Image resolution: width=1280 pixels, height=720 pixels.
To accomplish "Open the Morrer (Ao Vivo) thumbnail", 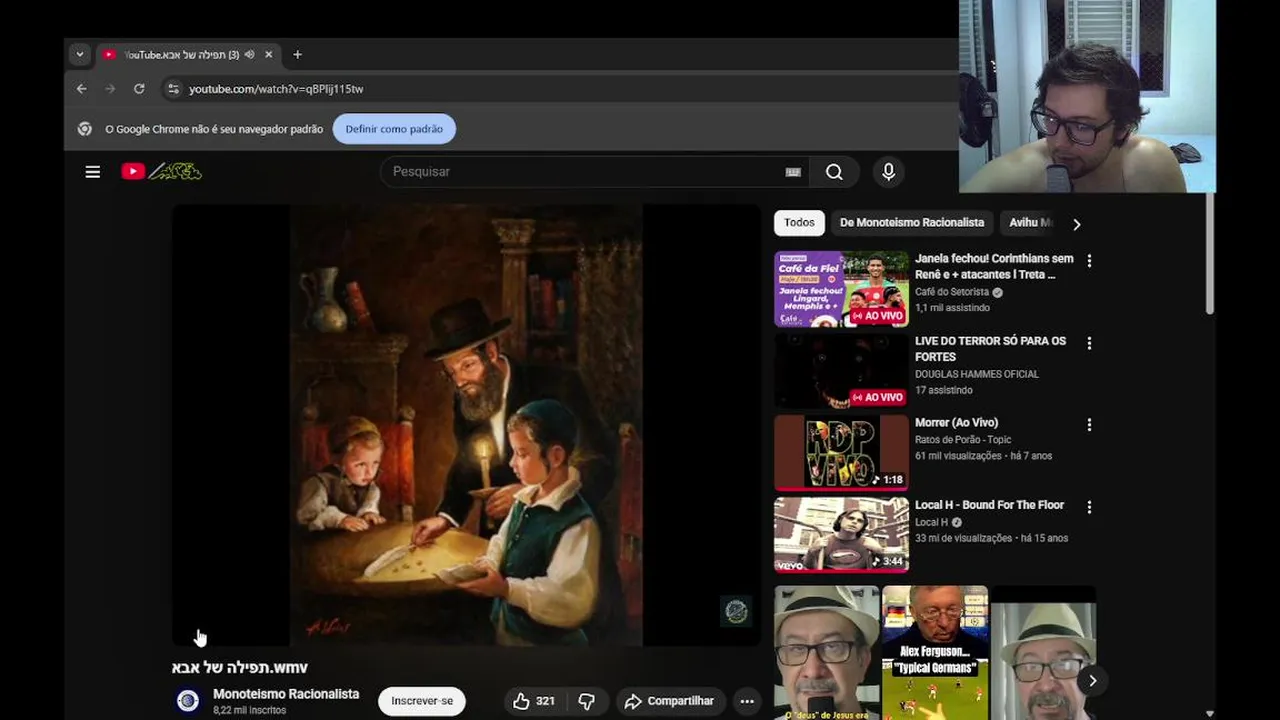I will [x=841, y=453].
